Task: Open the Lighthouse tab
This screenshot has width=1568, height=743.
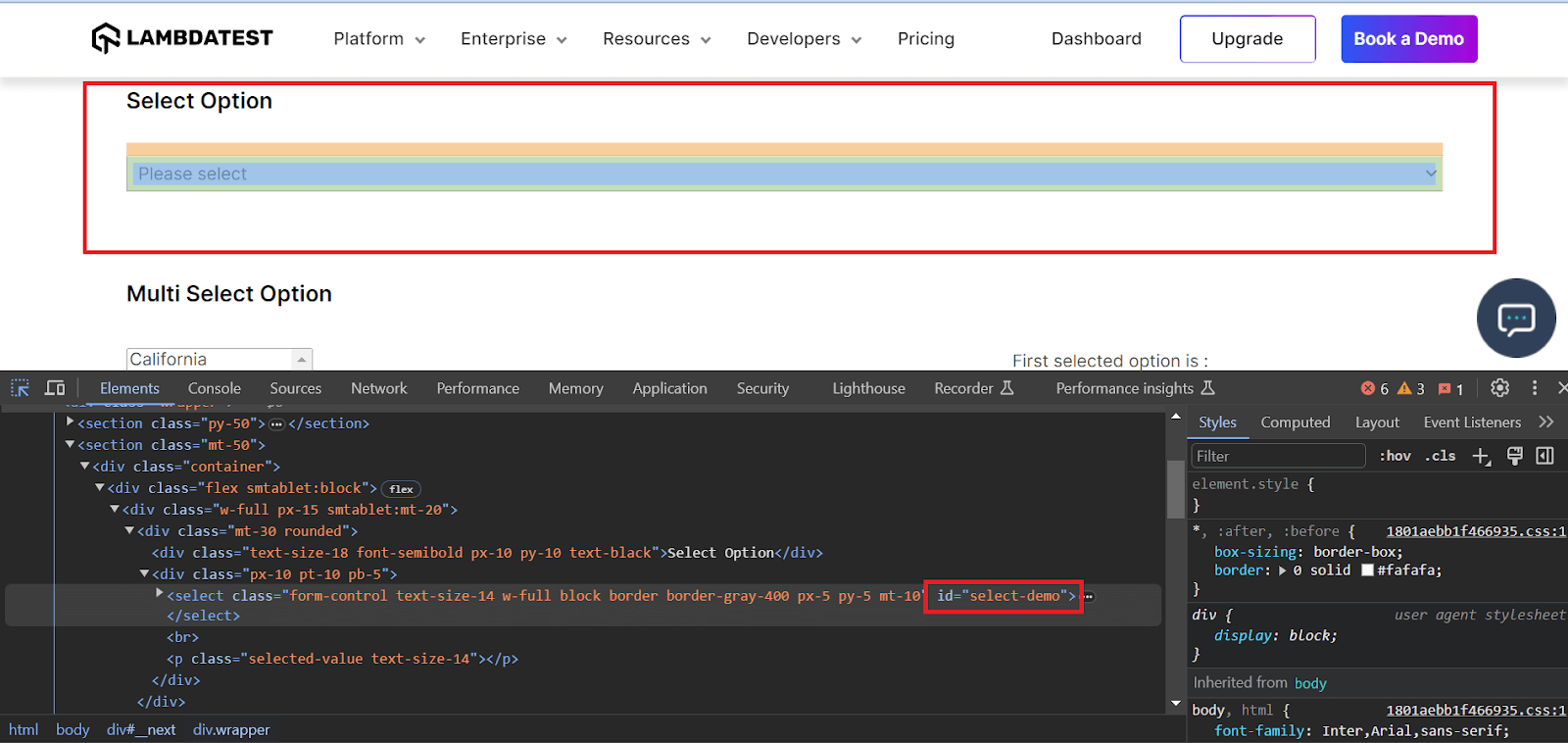Action: 869,388
